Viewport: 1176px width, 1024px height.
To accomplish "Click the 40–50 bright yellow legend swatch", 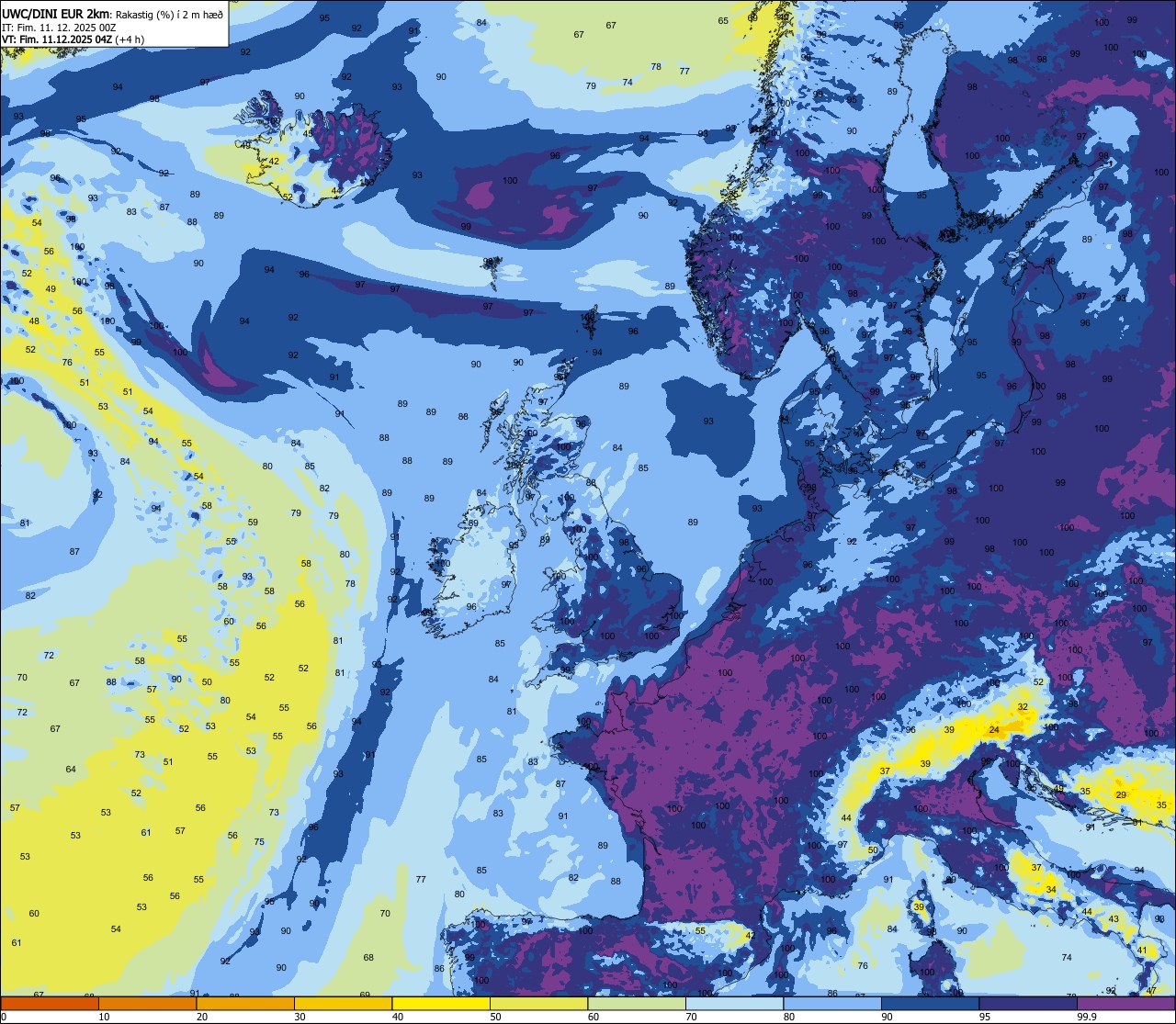I will pyautogui.click(x=441, y=1003).
